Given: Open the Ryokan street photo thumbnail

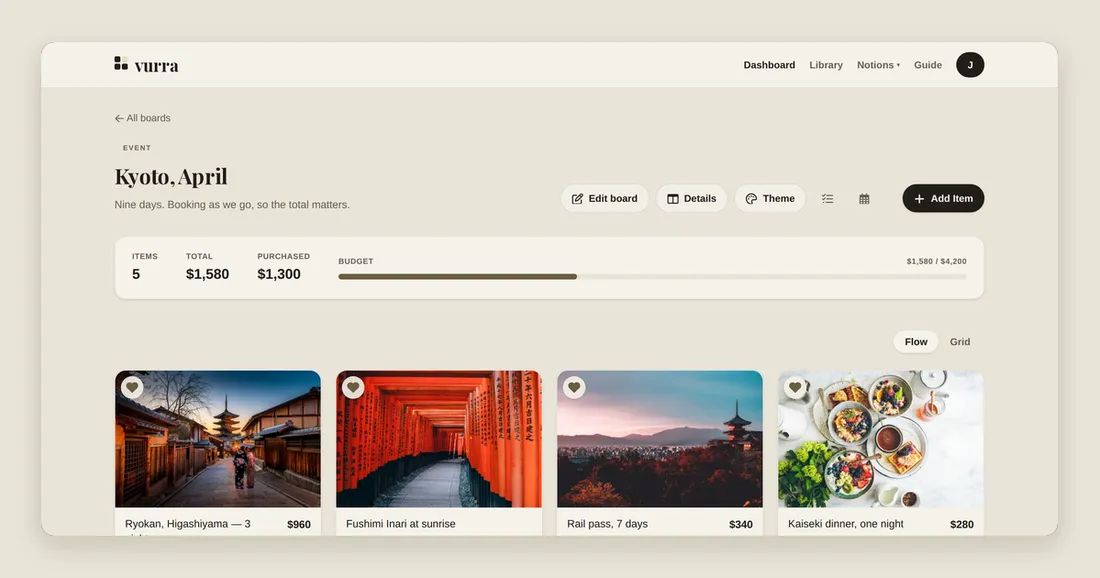Looking at the screenshot, I should tap(217, 438).
